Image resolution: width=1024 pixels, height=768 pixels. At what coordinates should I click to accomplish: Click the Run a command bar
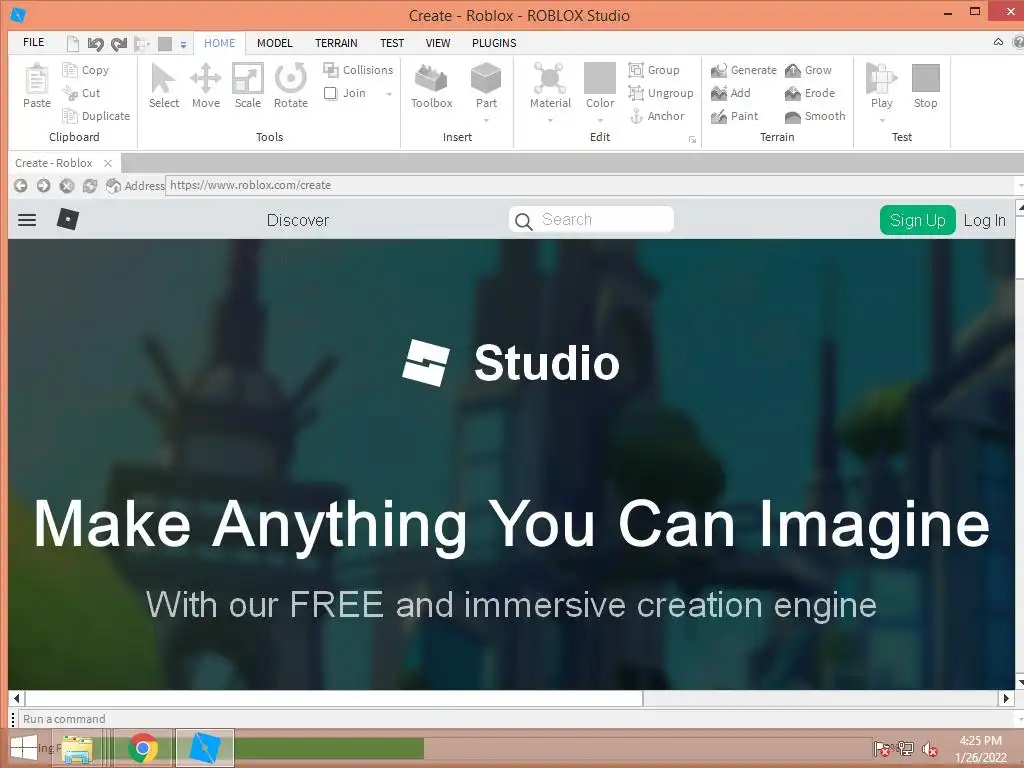coord(516,719)
